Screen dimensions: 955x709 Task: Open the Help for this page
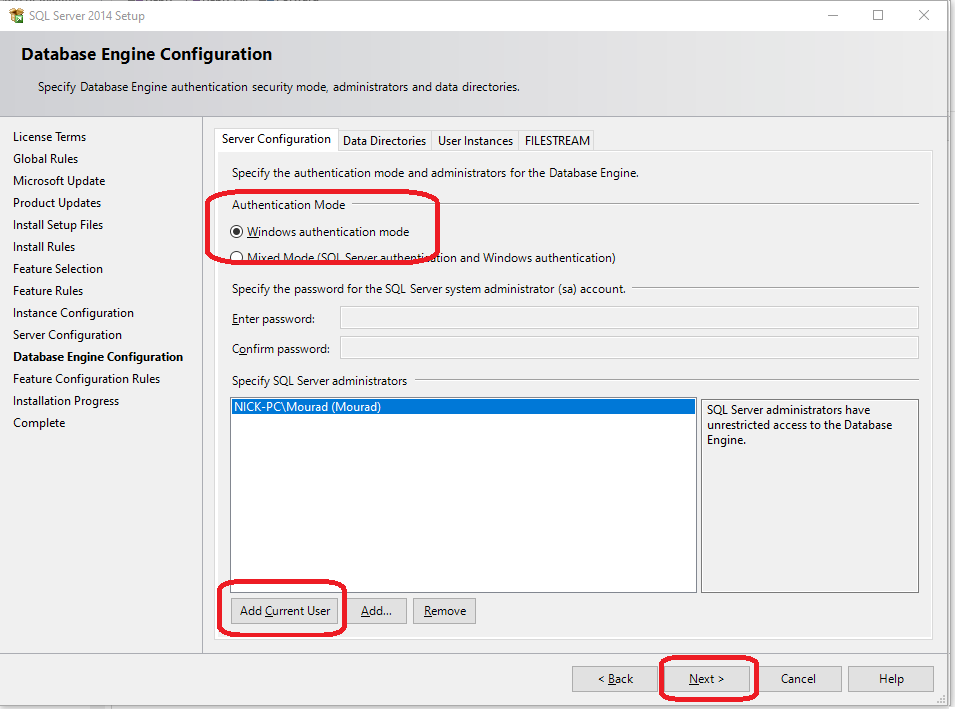(x=890, y=678)
